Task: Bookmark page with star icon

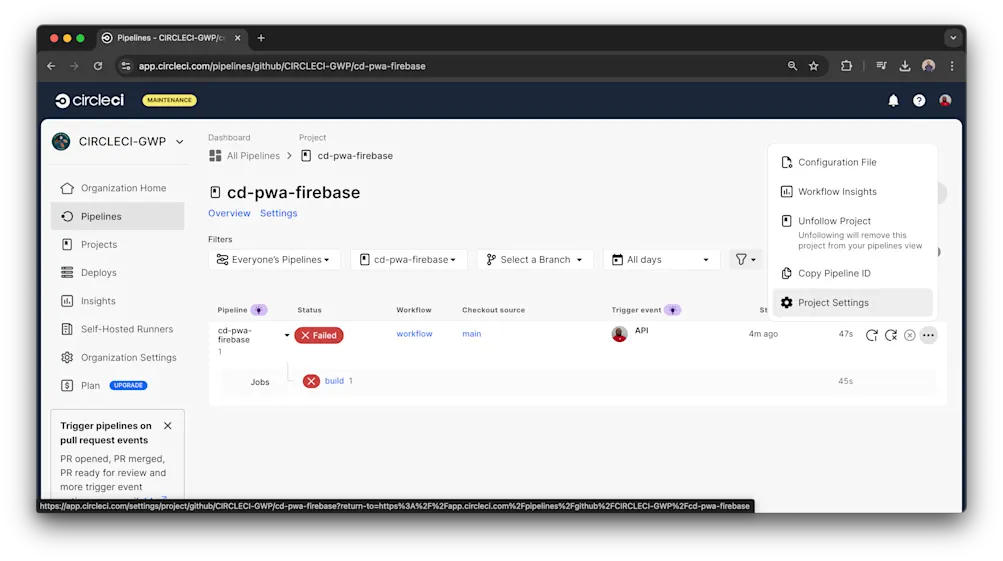Action: (814, 66)
